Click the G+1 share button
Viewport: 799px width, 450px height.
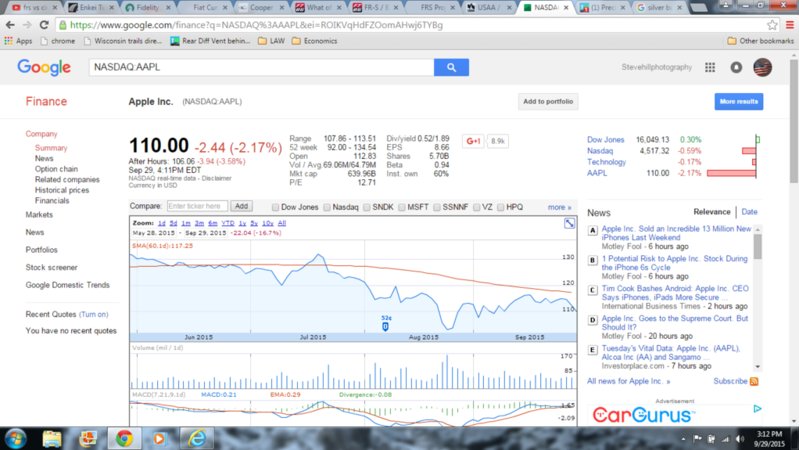(473, 141)
